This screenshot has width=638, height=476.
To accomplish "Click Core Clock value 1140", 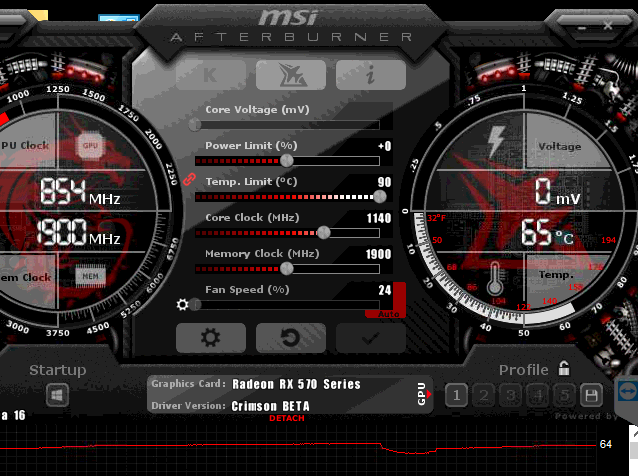I will point(379,218).
